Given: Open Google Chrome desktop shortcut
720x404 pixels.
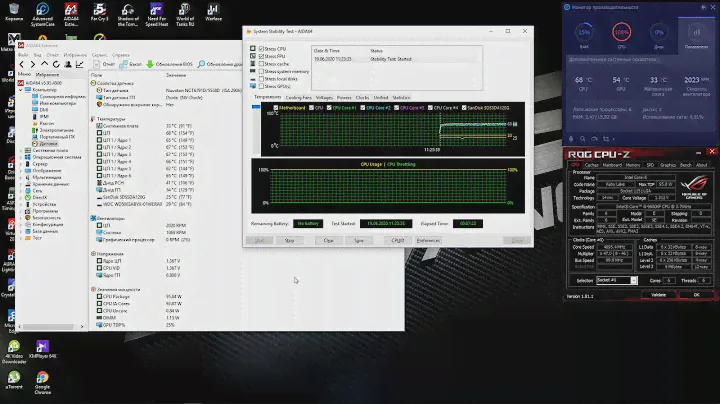Looking at the screenshot, I should [x=43, y=378].
